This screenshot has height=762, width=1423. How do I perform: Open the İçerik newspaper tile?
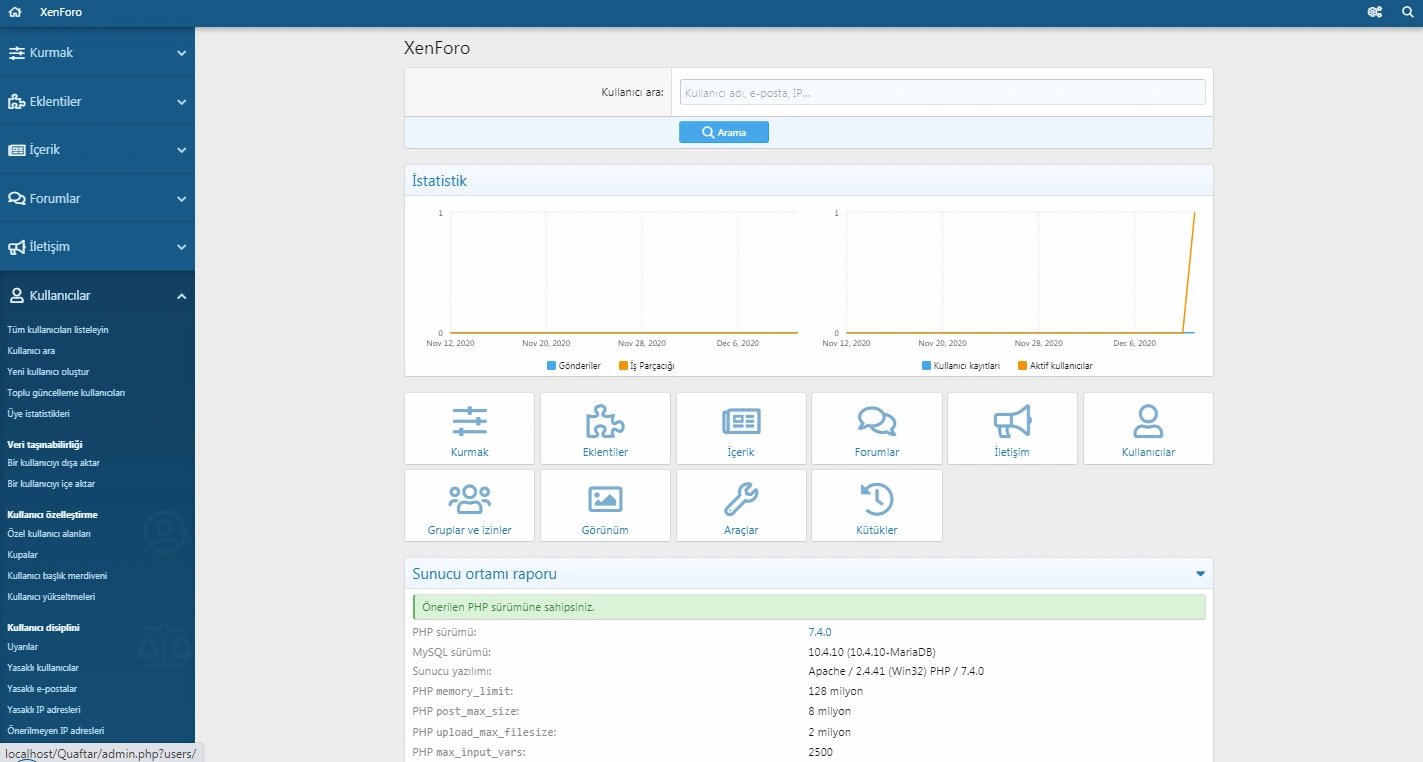pyautogui.click(x=741, y=428)
